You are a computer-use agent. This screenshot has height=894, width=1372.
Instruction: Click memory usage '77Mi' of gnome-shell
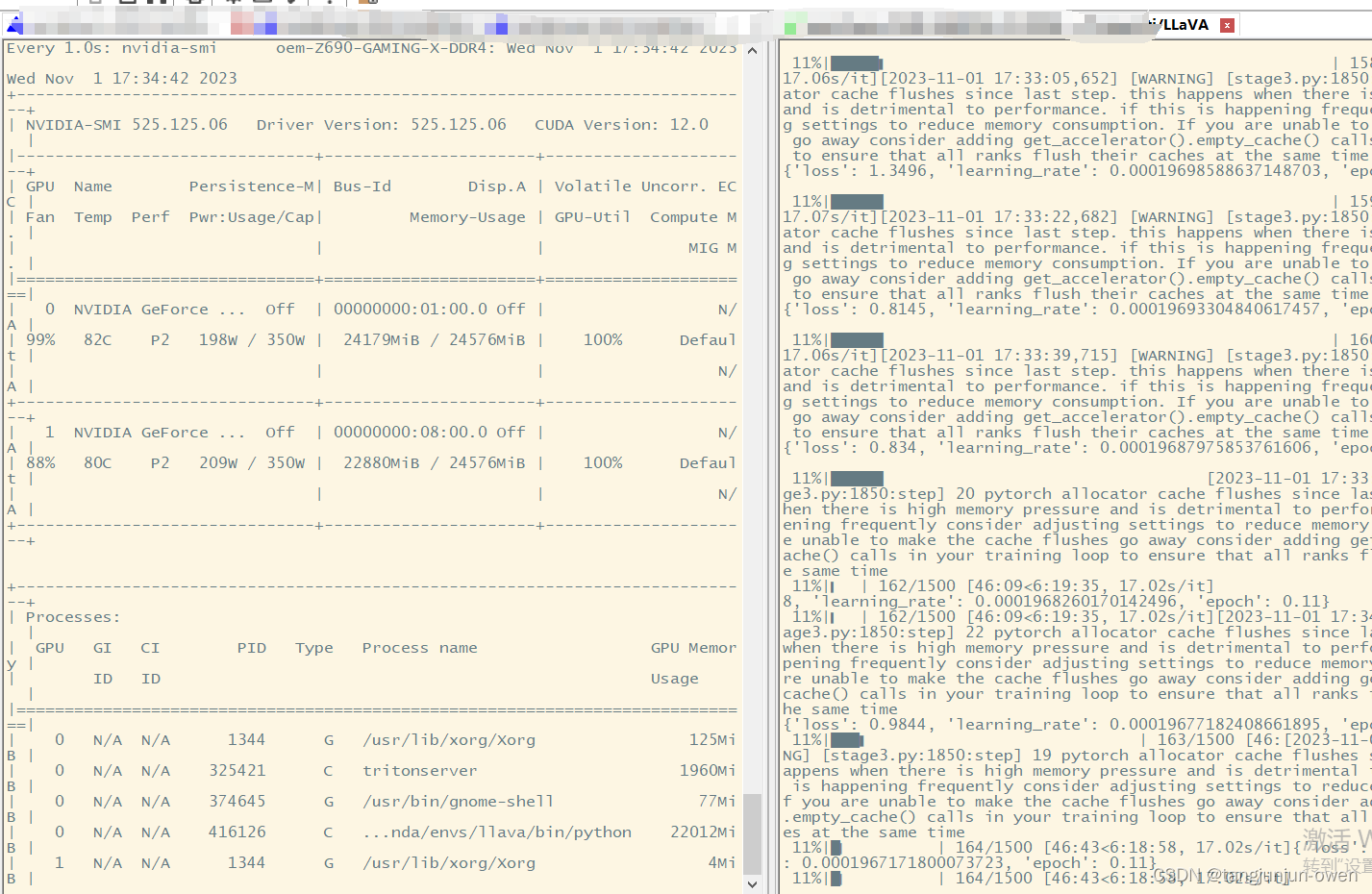pyautogui.click(x=717, y=802)
